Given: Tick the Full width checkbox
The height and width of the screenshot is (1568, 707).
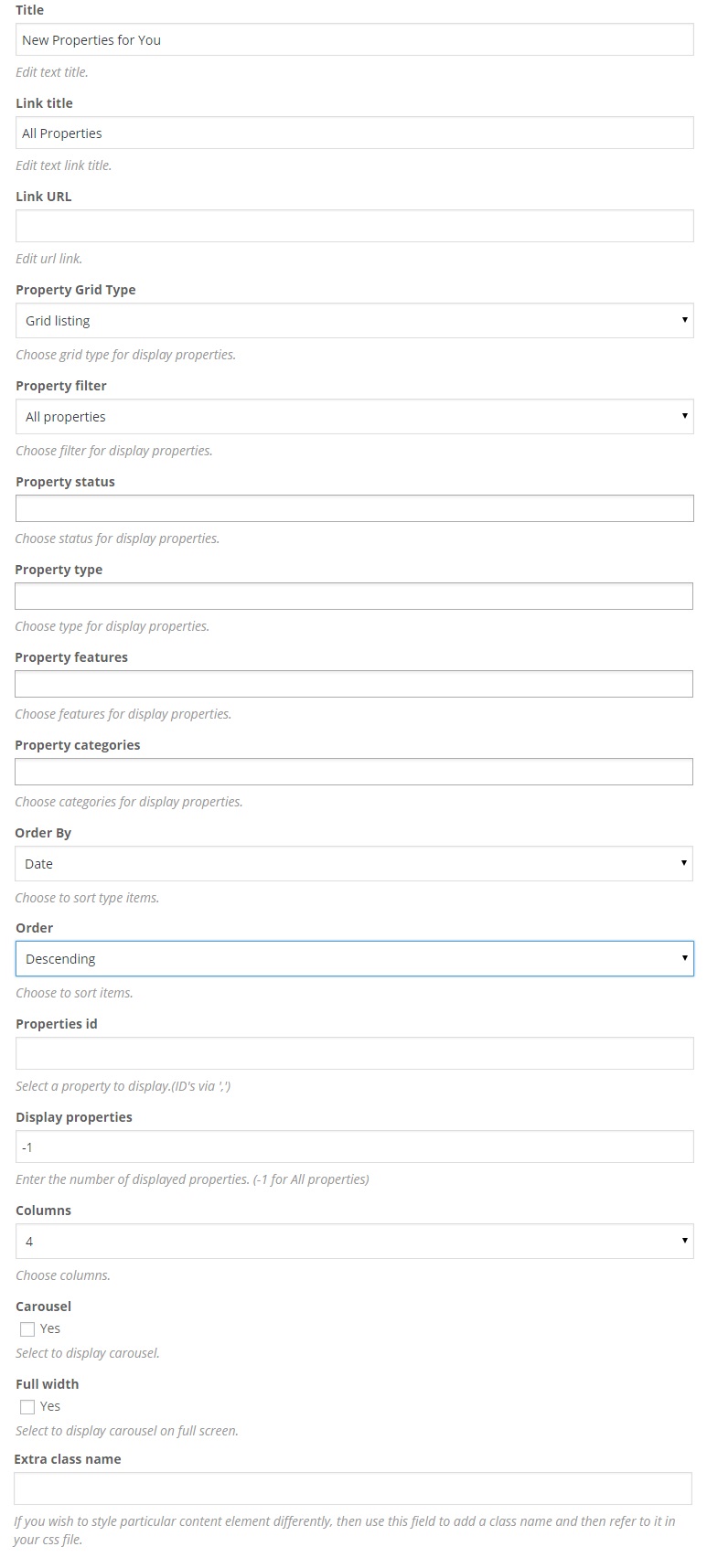Looking at the screenshot, I should tap(27, 1407).
